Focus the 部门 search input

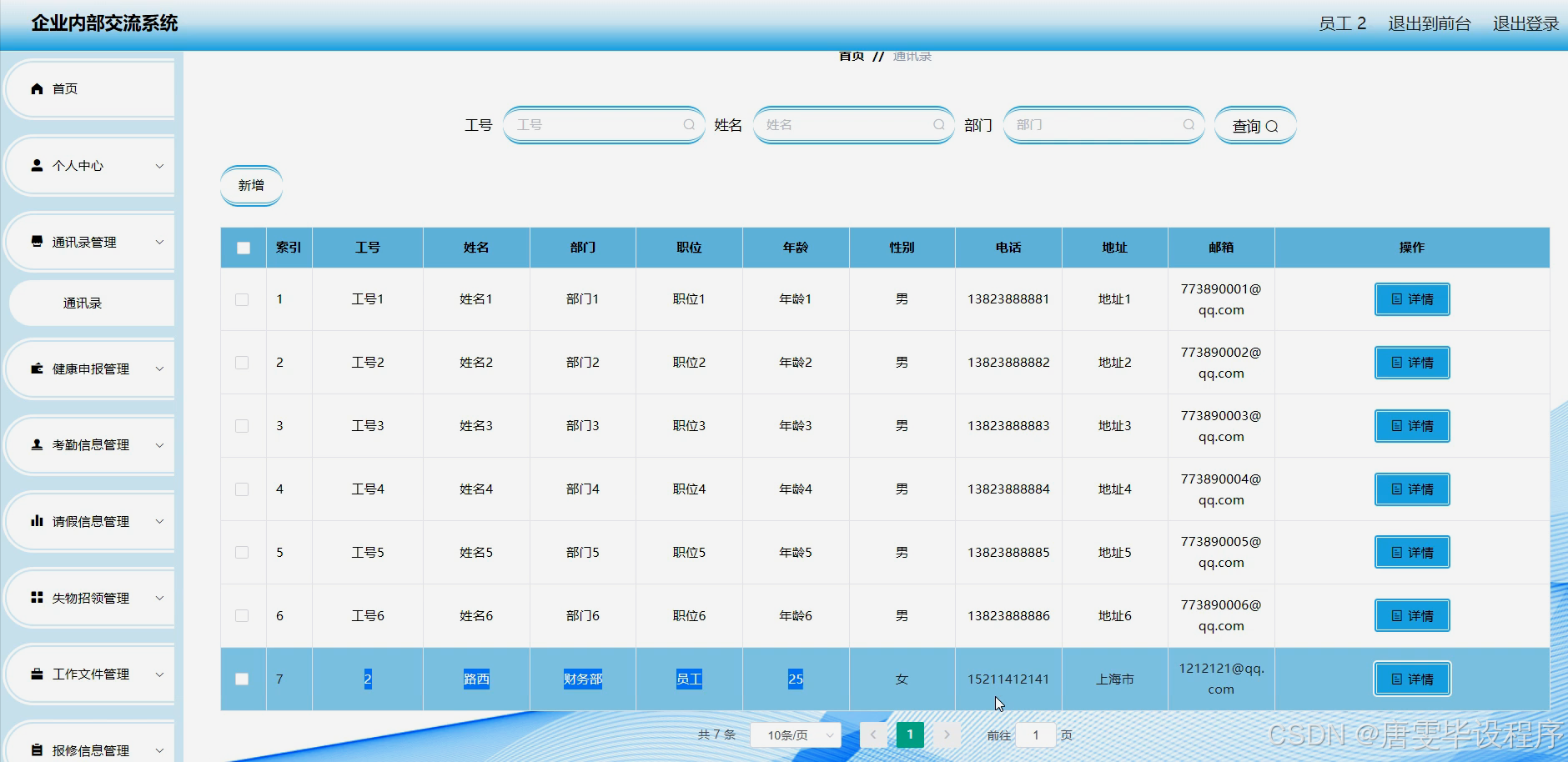tap(1103, 125)
